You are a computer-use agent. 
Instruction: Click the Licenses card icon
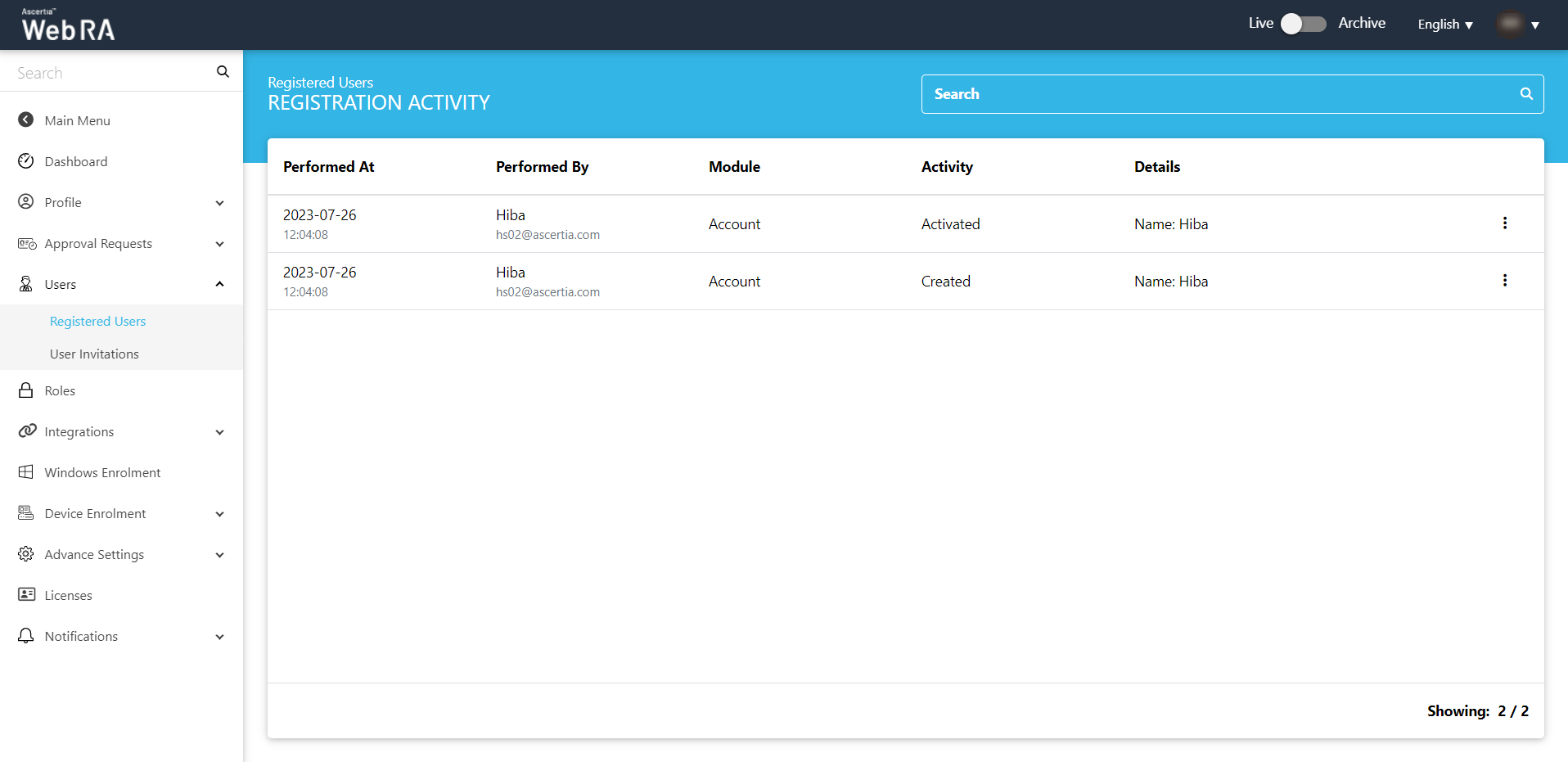26,595
